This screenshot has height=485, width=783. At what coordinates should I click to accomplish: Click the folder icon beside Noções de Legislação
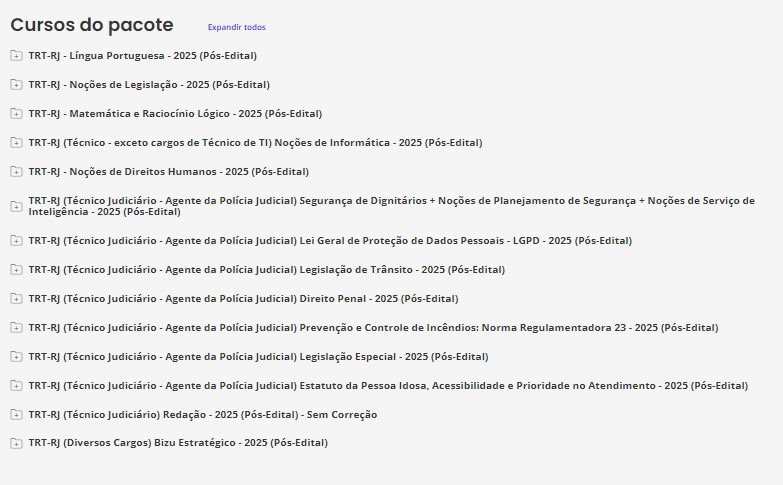tap(16, 85)
